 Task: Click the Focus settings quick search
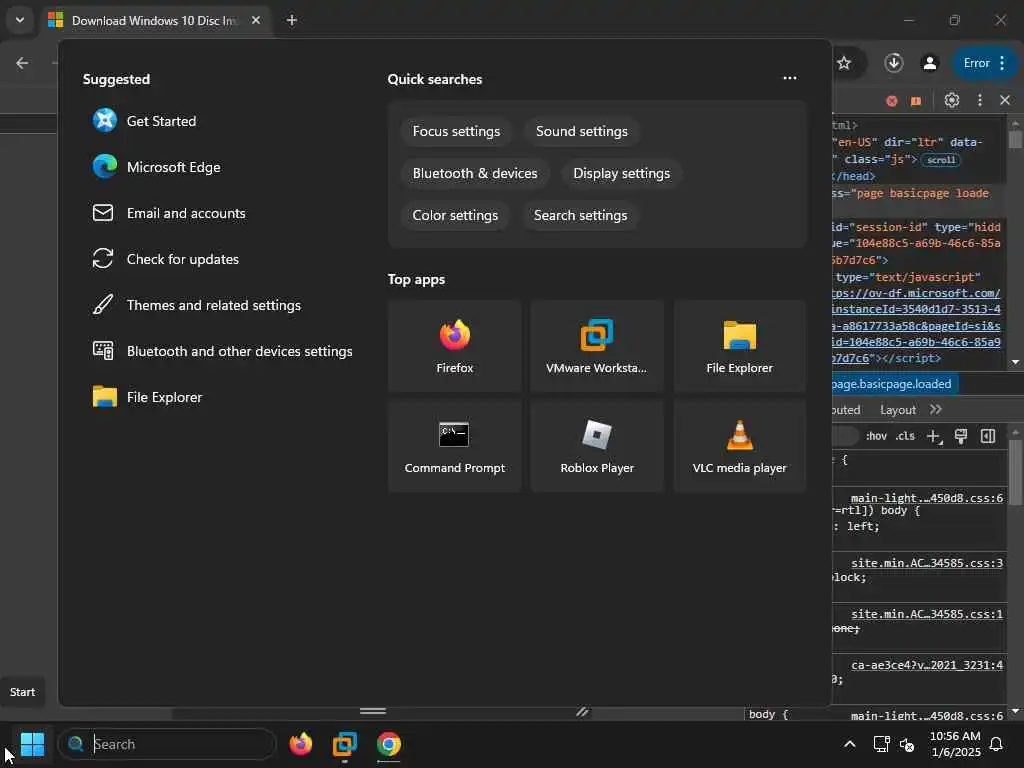(x=456, y=131)
